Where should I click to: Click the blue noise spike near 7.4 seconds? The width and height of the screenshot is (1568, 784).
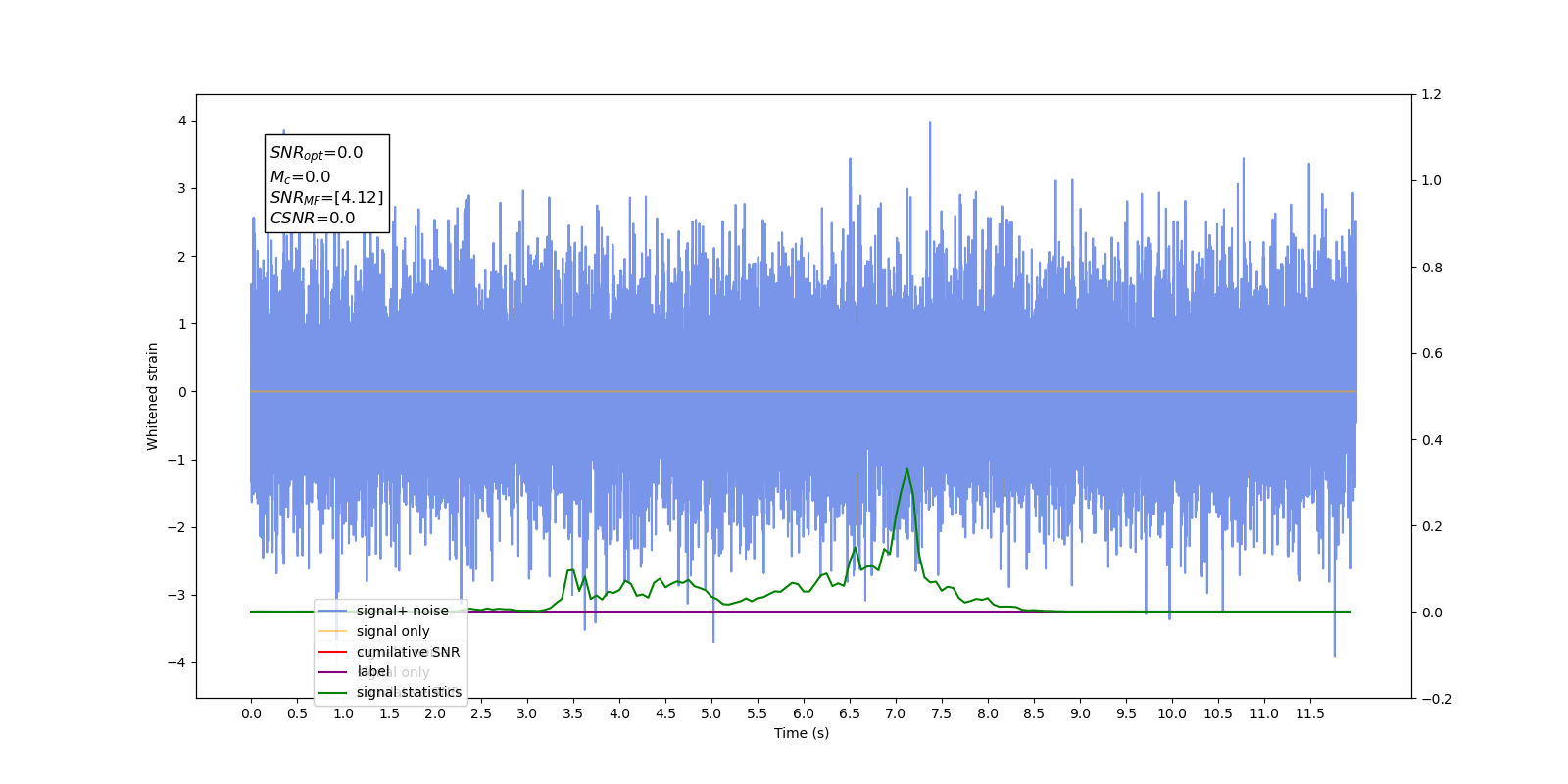(x=930, y=123)
